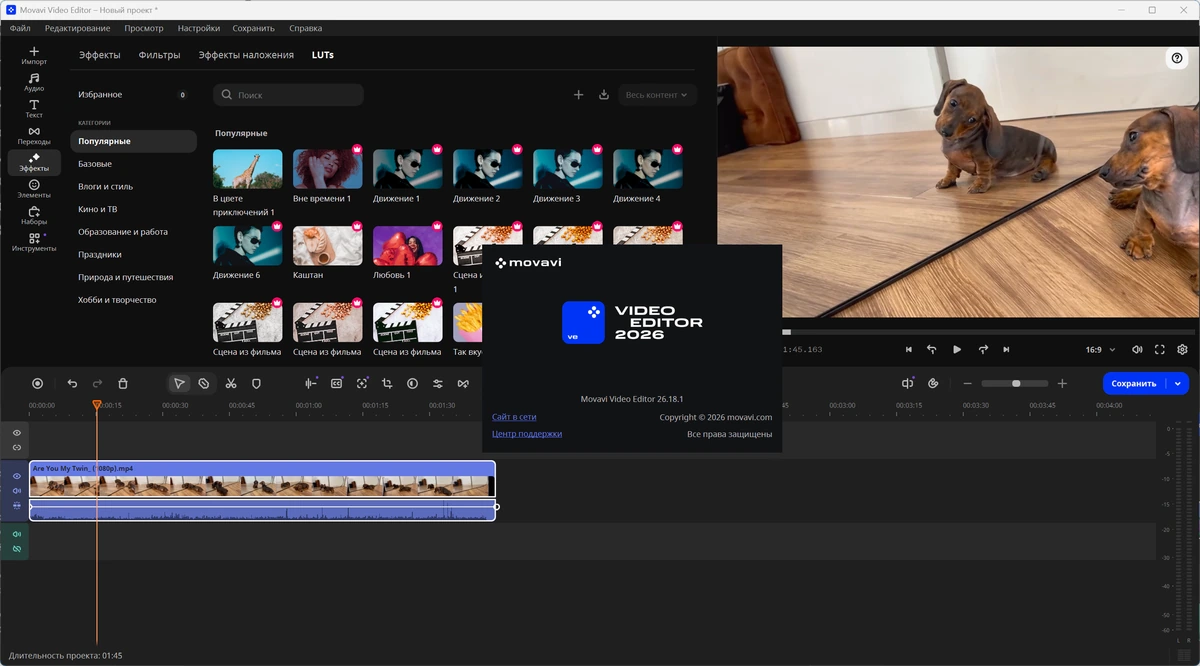Screen dimensions: 1200x666
Task: Open the Импорт section in the sidebar
Action: [x=34, y=55]
